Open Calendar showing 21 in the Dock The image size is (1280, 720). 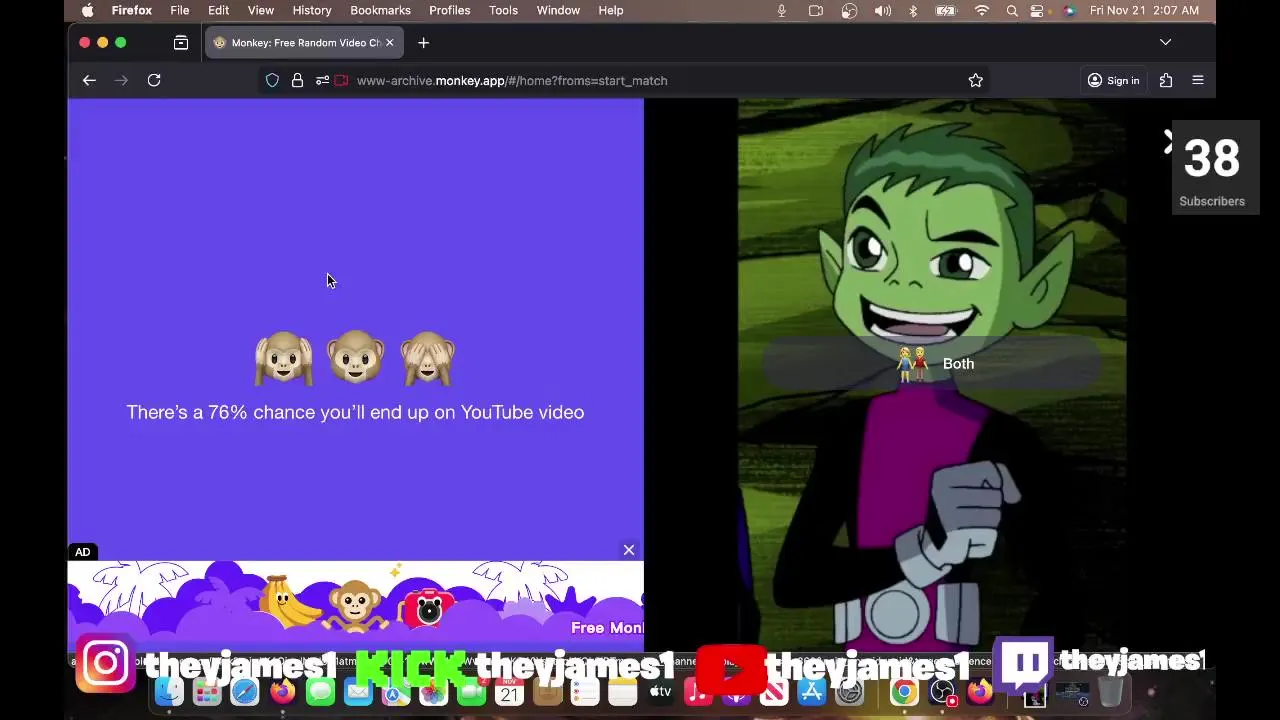click(510, 691)
